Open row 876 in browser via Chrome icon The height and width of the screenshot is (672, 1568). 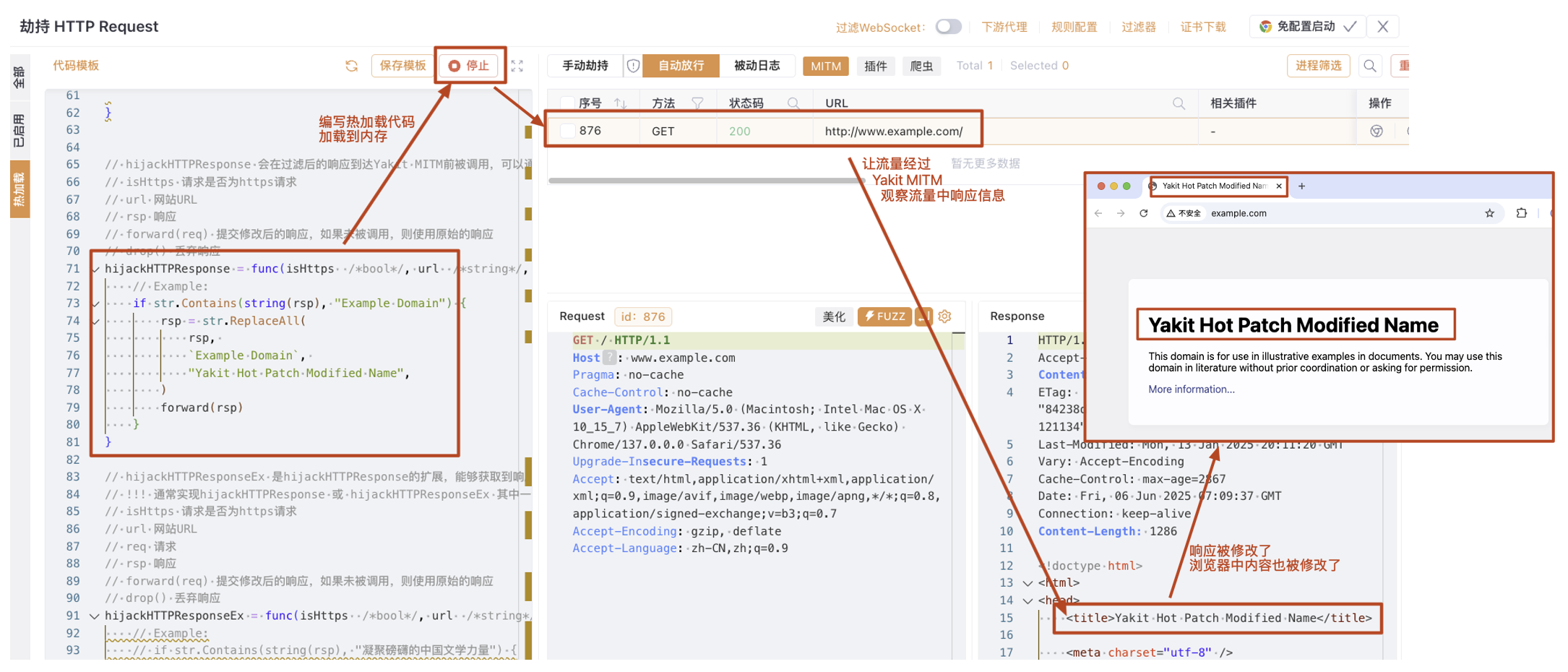click(x=1377, y=132)
